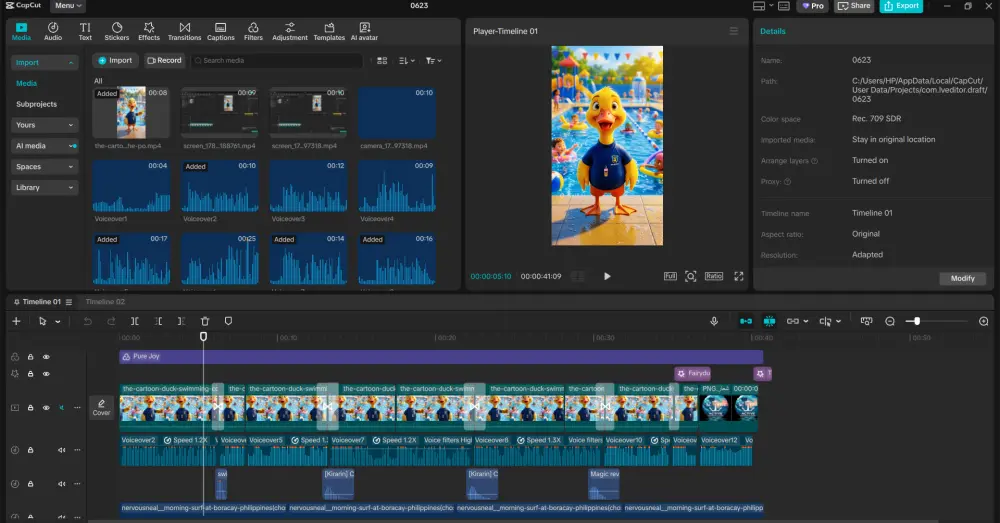
Task: Click the Split clip tool in timeline toolbar
Action: click(x=135, y=321)
